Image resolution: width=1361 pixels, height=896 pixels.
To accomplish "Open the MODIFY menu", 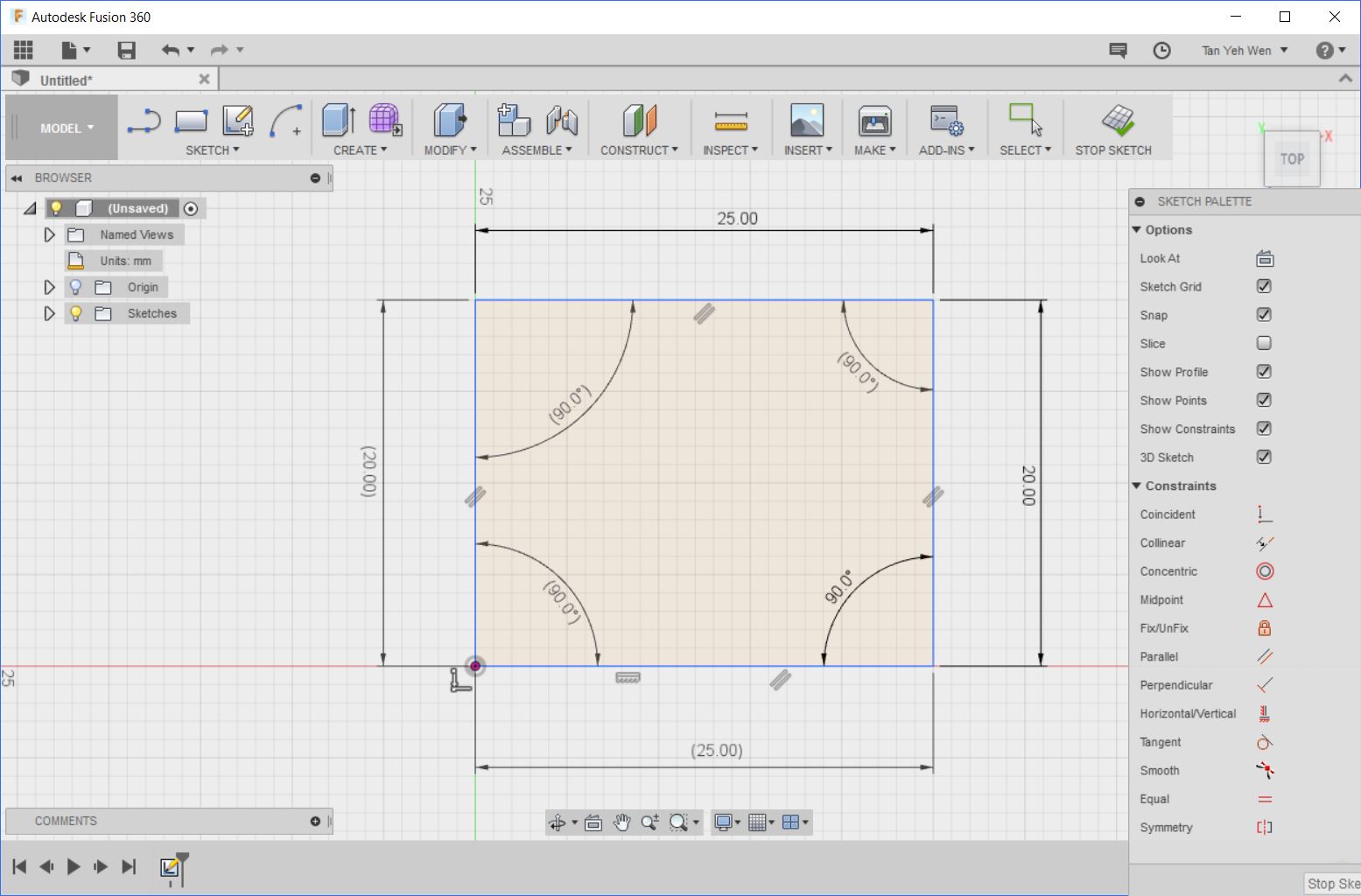I will [451, 150].
